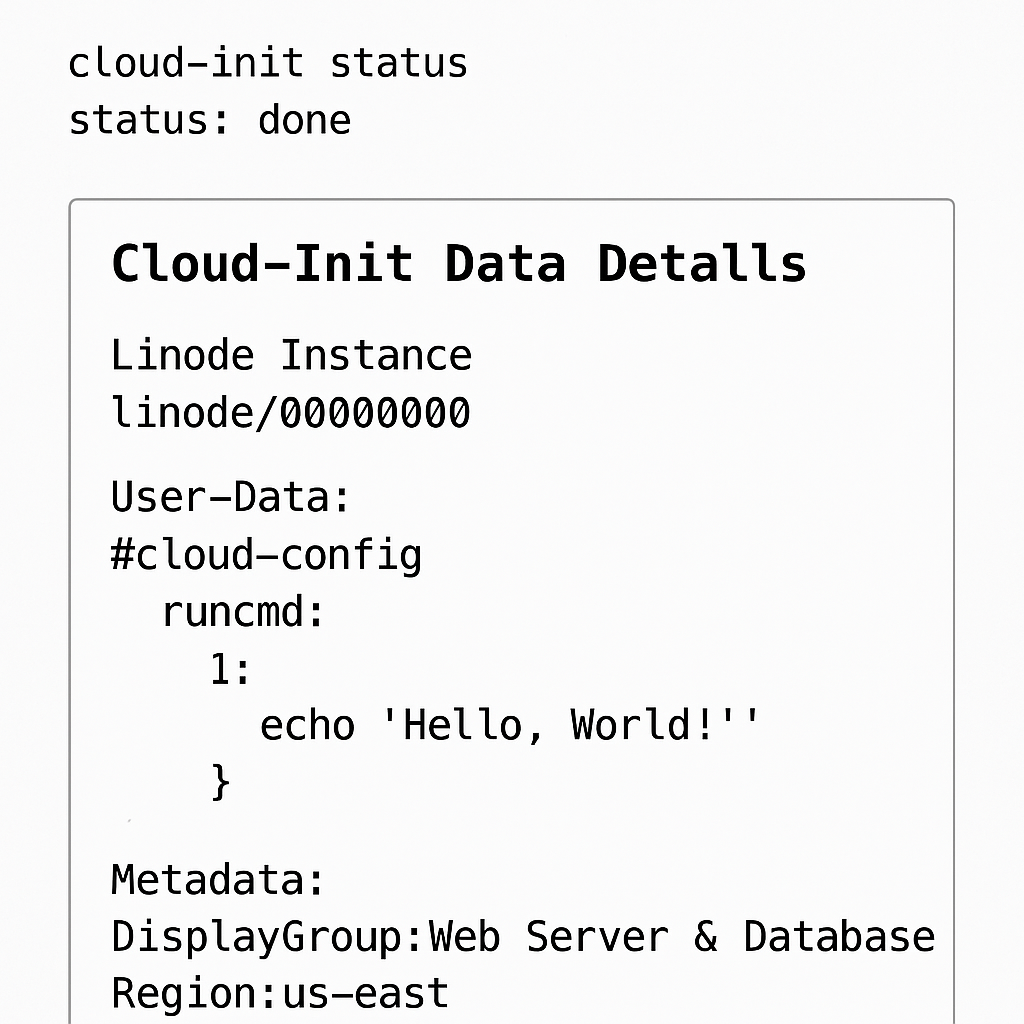
Task: Click the '#cloud-config' line
Action: (266, 556)
